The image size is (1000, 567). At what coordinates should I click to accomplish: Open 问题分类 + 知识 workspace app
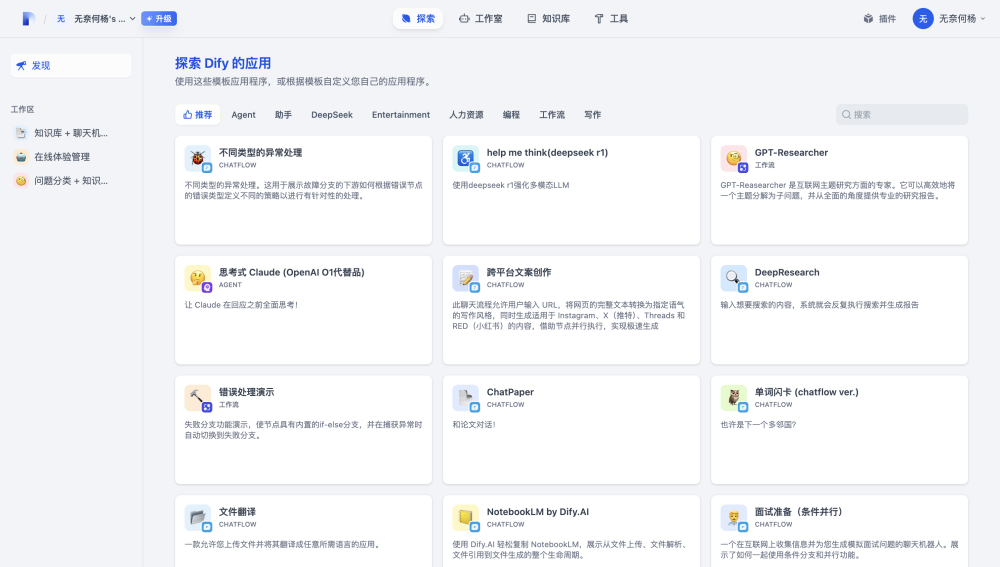[71, 180]
